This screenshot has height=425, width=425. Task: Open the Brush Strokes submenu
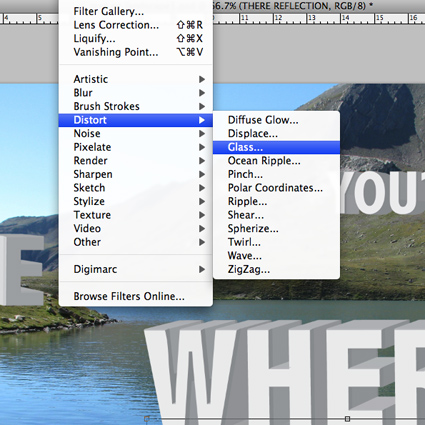136,106
